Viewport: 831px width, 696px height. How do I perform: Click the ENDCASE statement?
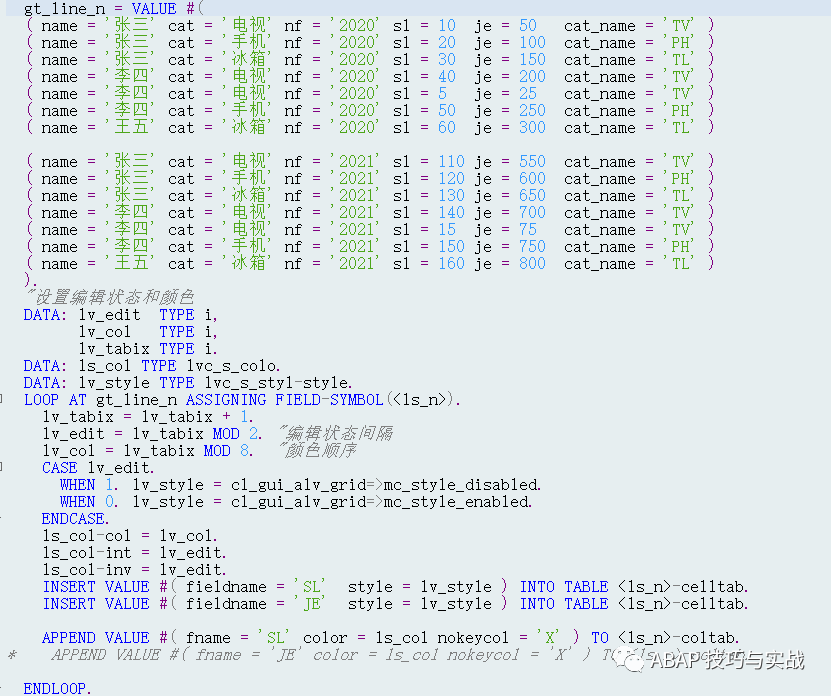[x=75, y=518]
